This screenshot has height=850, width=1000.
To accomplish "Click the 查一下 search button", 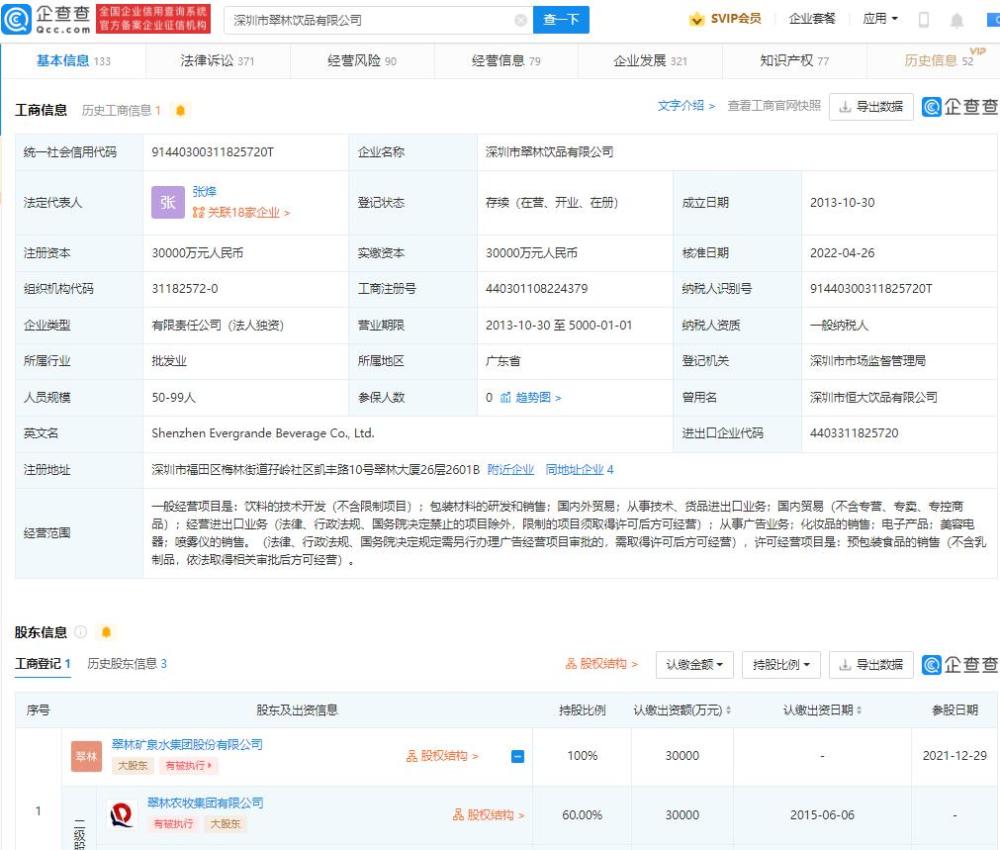I will tap(561, 20).
